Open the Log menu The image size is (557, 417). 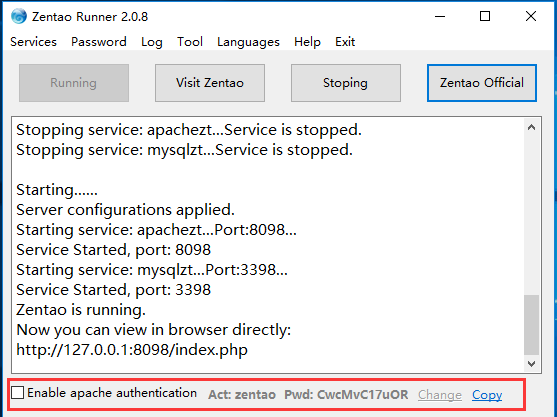tap(152, 42)
